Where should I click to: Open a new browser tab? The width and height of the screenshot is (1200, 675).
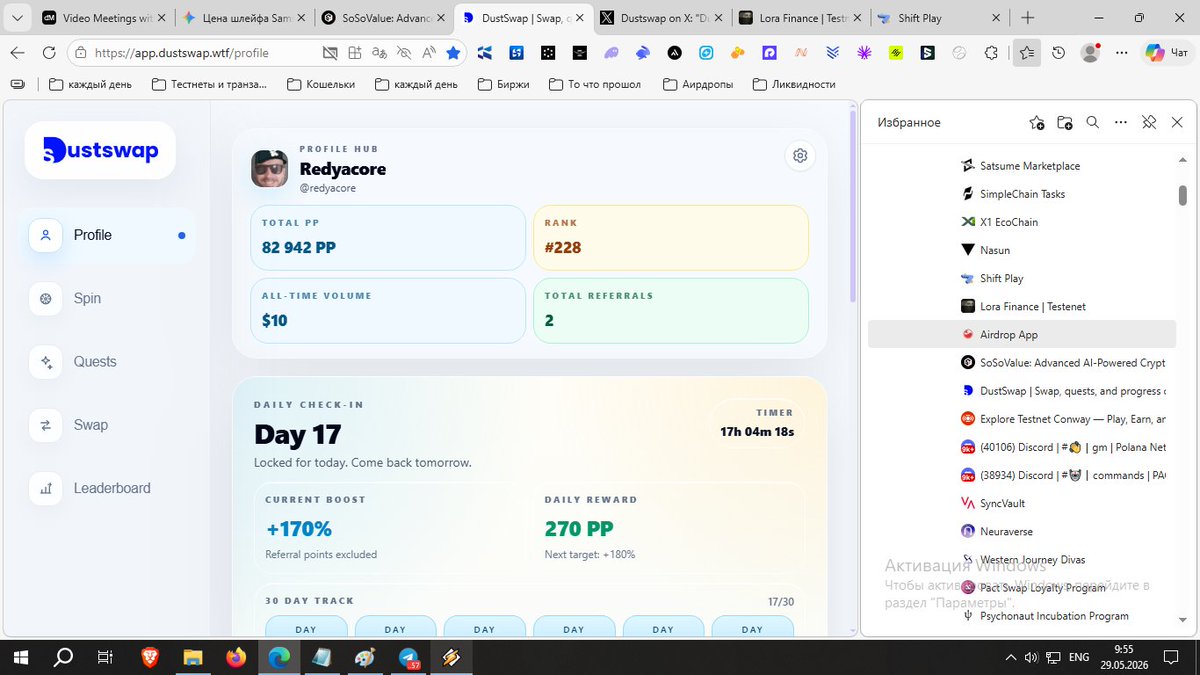(1028, 18)
